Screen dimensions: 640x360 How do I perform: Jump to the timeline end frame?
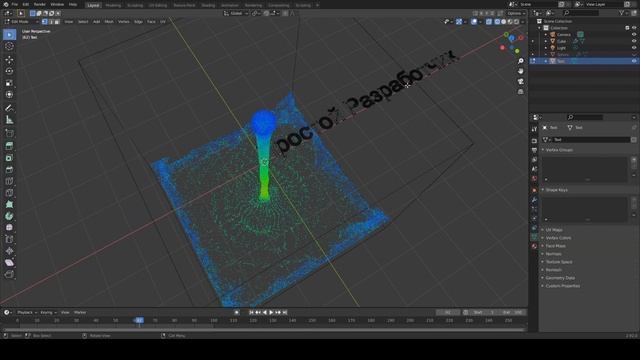click(x=285, y=312)
